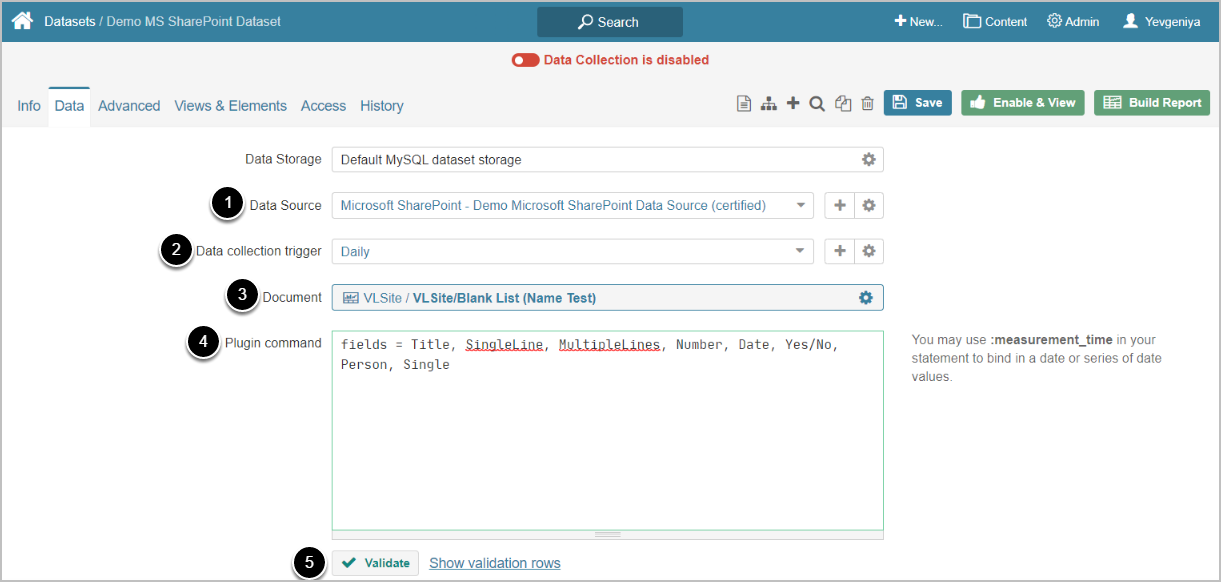This screenshot has width=1221, height=582.
Task: Click inside the Plugin command text area
Action: point(607,440)
